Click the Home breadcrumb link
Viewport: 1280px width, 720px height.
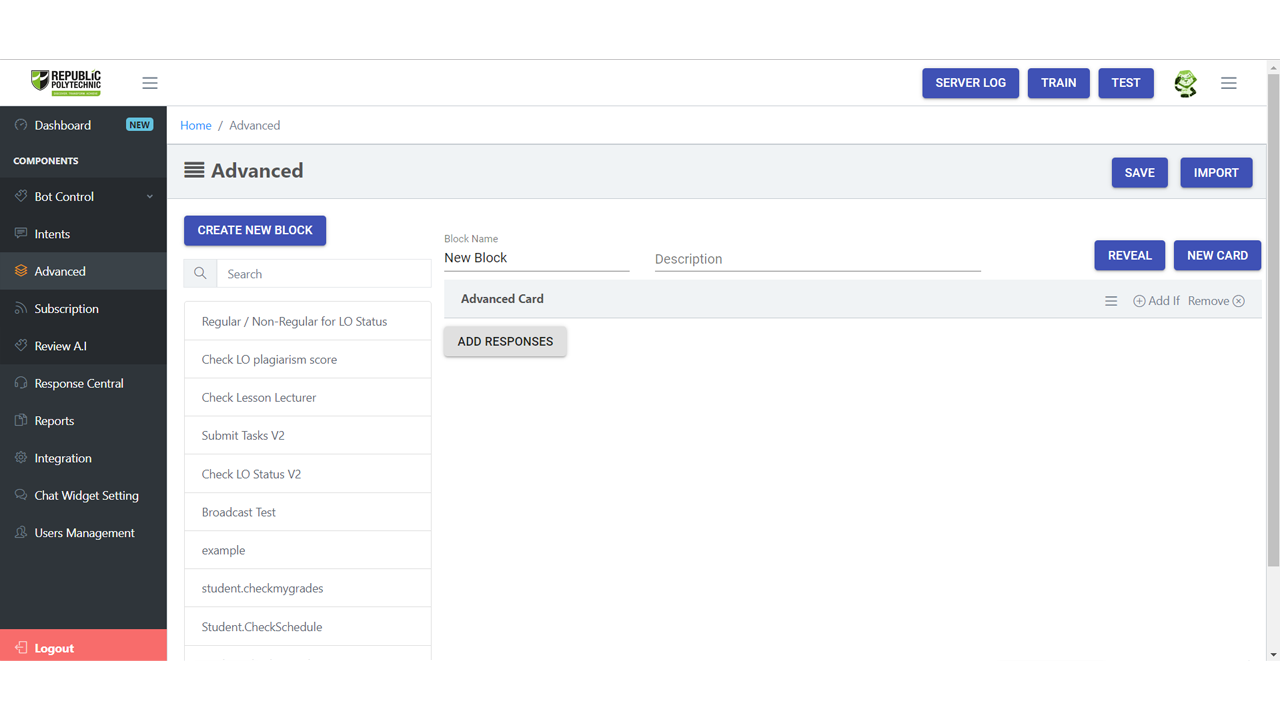[195, 125]
